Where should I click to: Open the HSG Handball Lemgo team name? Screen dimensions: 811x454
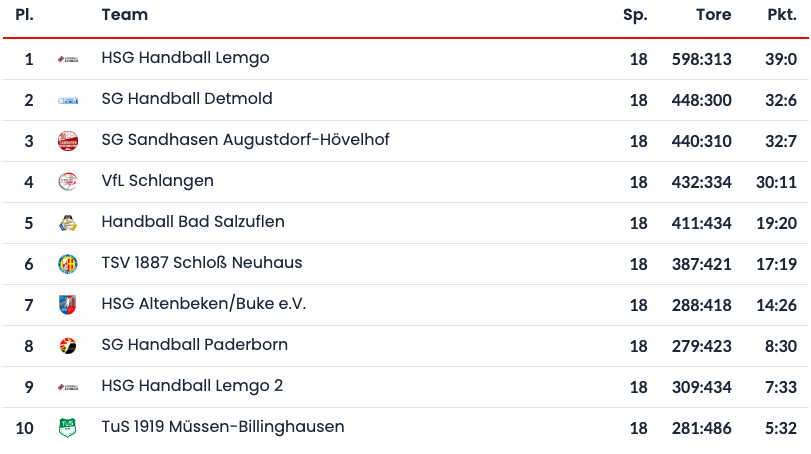(x=185, y=58)
